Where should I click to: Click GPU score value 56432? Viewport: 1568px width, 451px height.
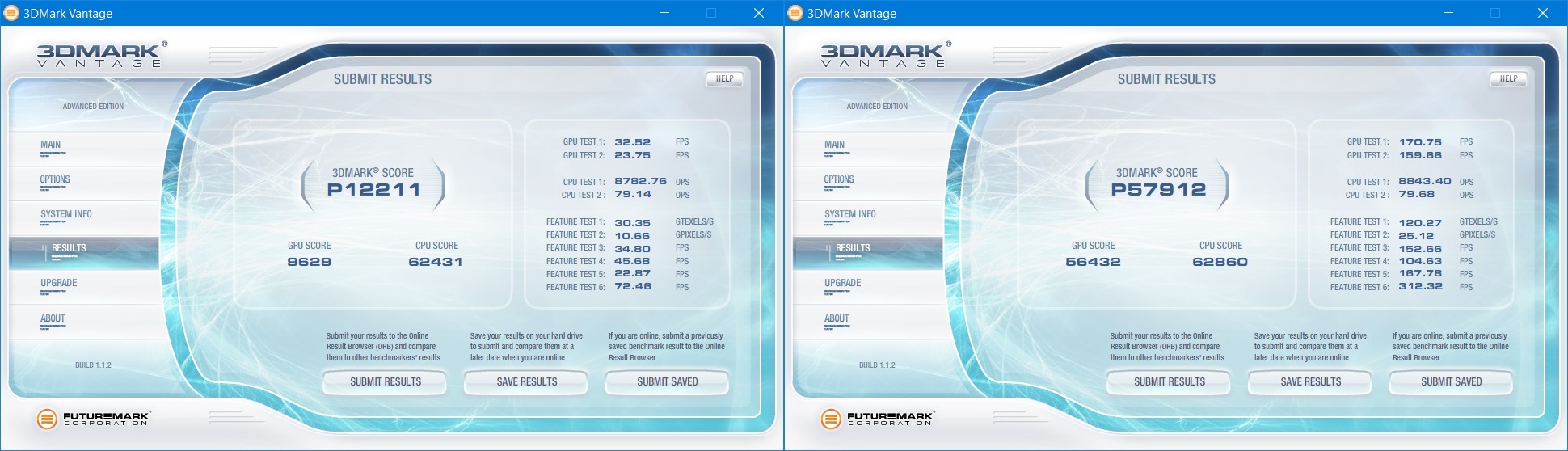pos(1093,262)
